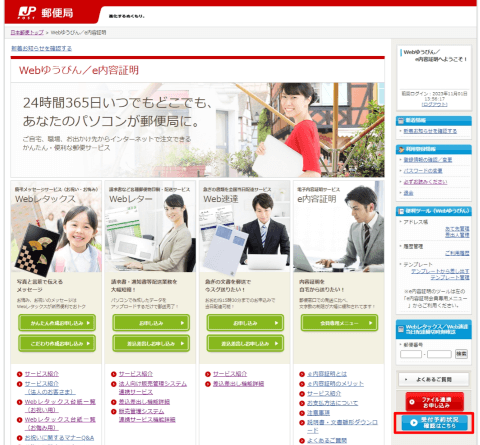Click arrow on 会員専用メニュー button

tap(370, 323)
